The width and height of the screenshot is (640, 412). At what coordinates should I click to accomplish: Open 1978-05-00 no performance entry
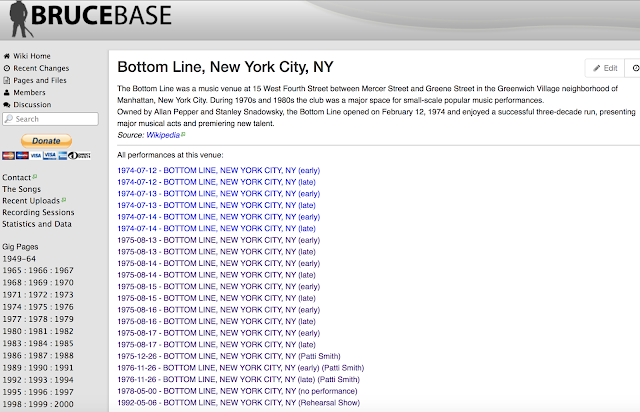(x=237, y=391)
